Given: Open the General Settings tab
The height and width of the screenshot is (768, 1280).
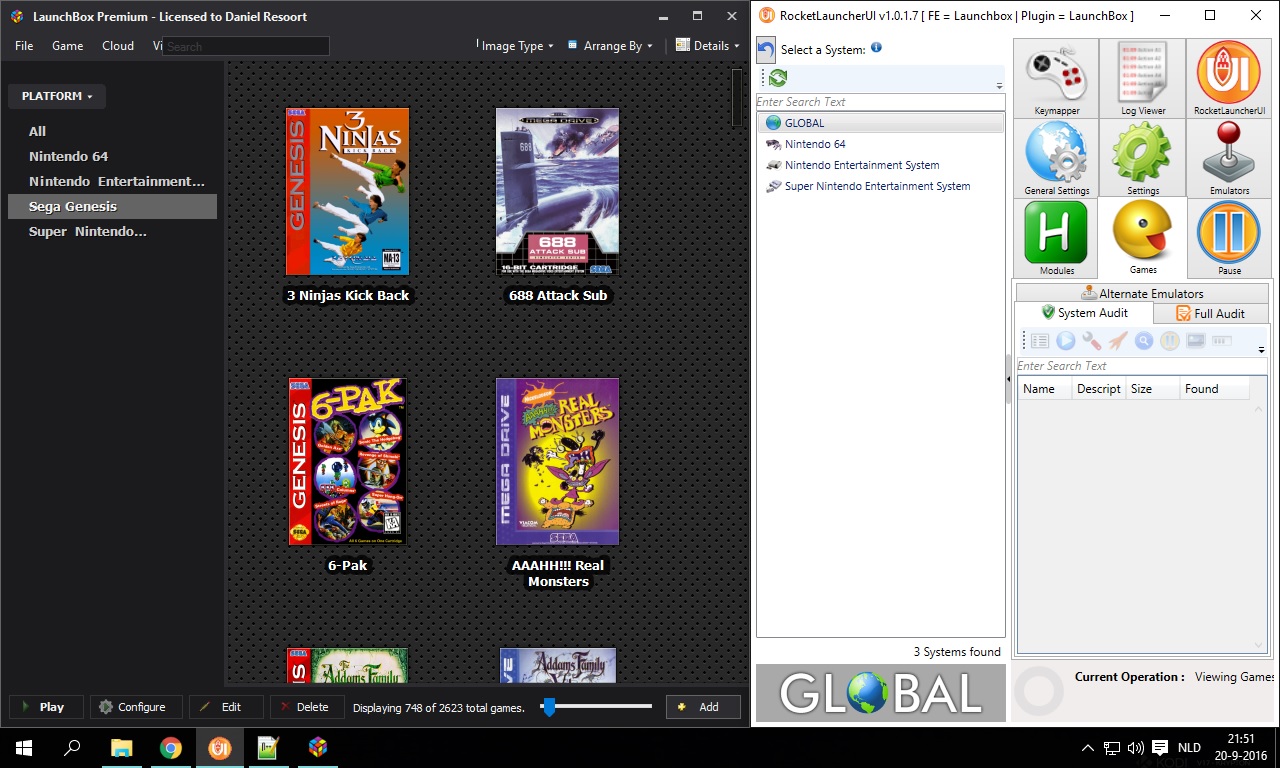Looking at the screenshot, I should coord(1056,158).
